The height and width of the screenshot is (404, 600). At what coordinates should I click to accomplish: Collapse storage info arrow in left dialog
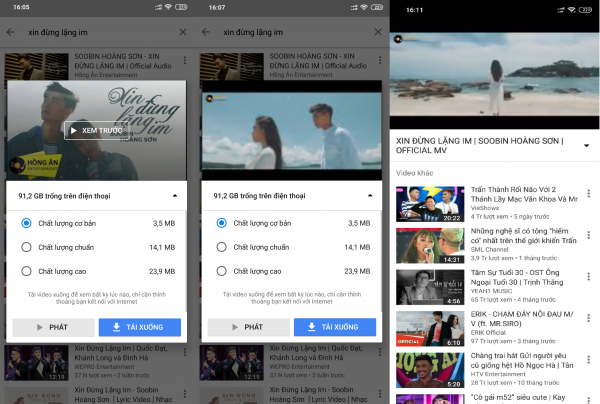[x=175, y=195]
